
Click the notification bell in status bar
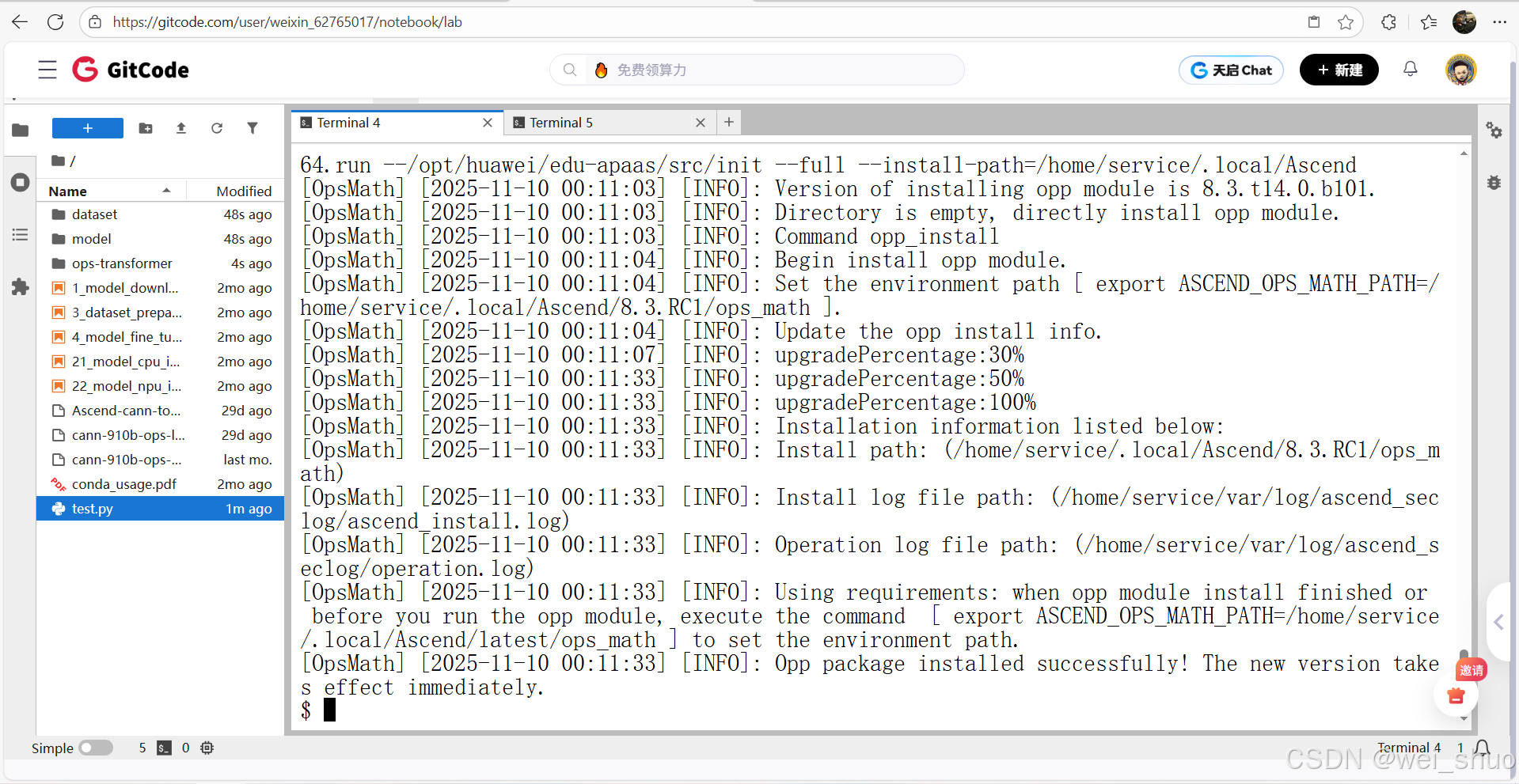[1483, 748]
